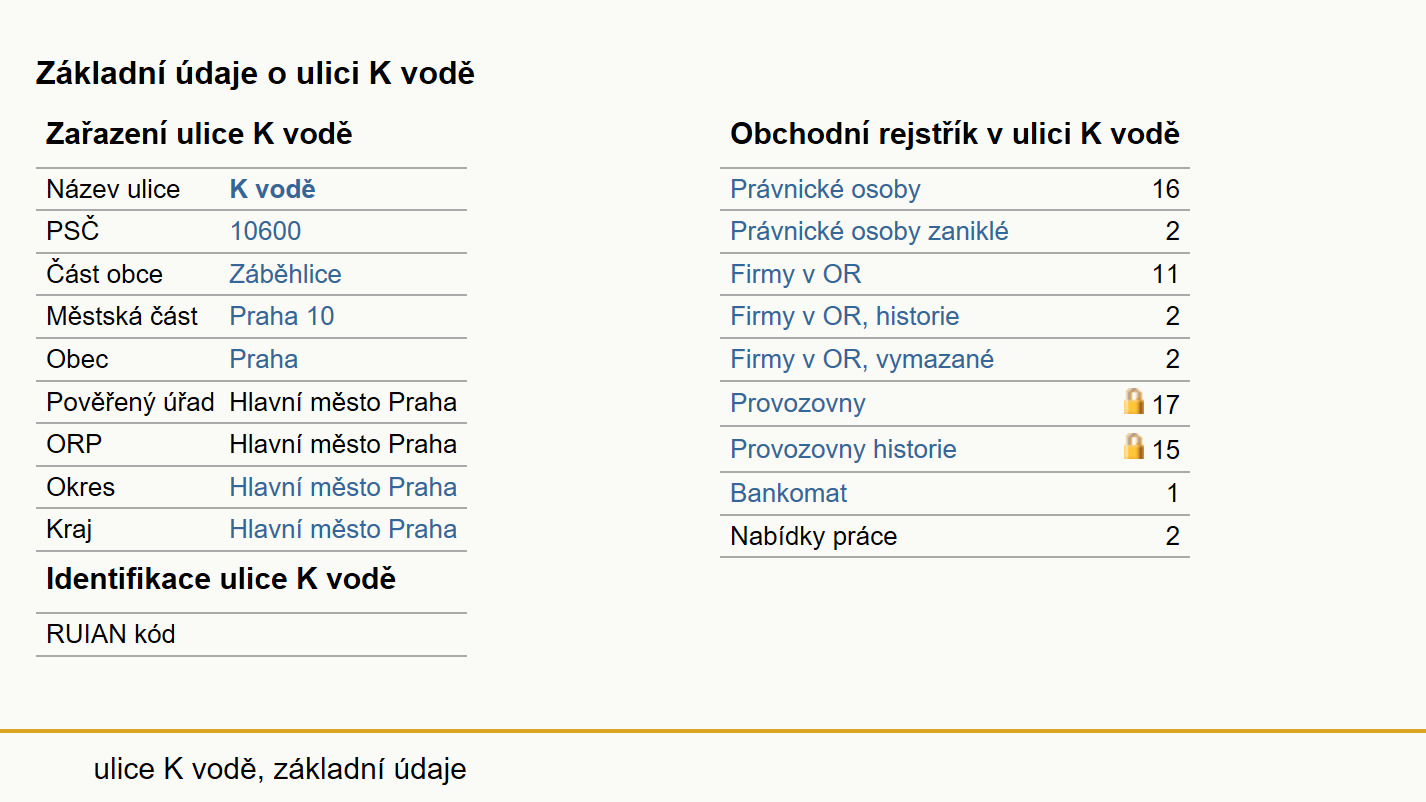Click the Právnické osoby count 16
1426x802 pixels.
(1165, 190)
